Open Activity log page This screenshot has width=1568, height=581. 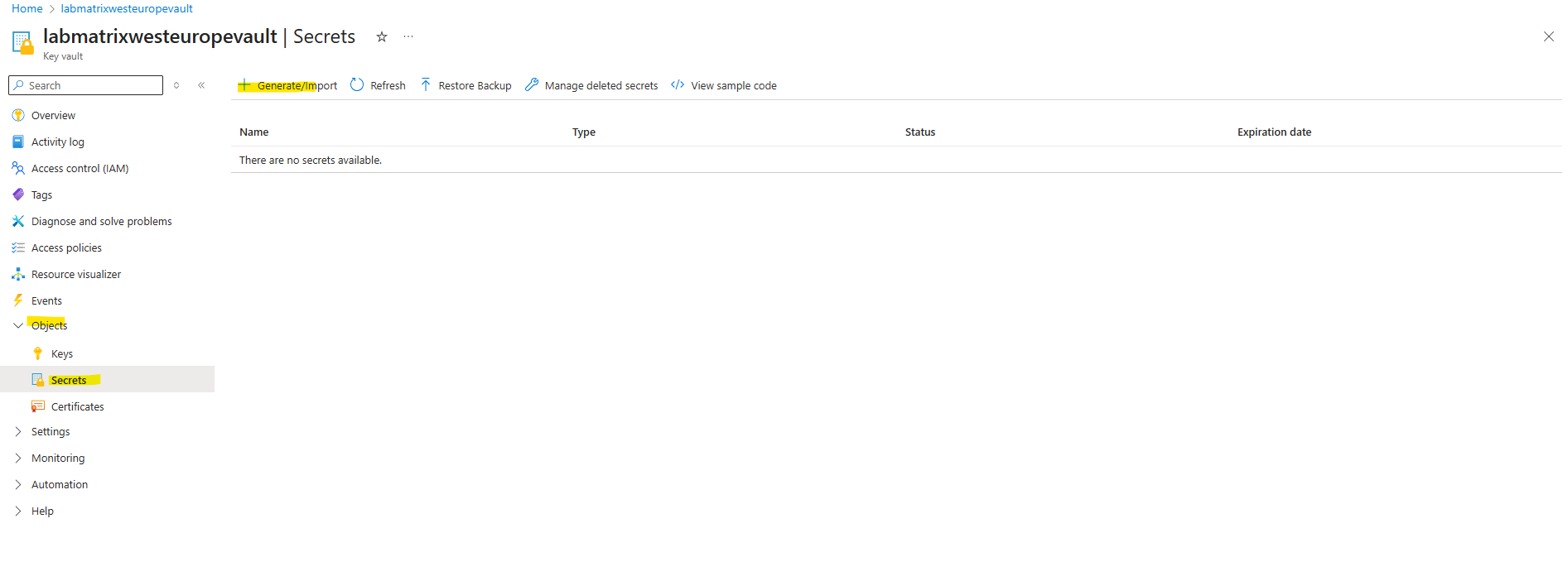tap(58, 142)
